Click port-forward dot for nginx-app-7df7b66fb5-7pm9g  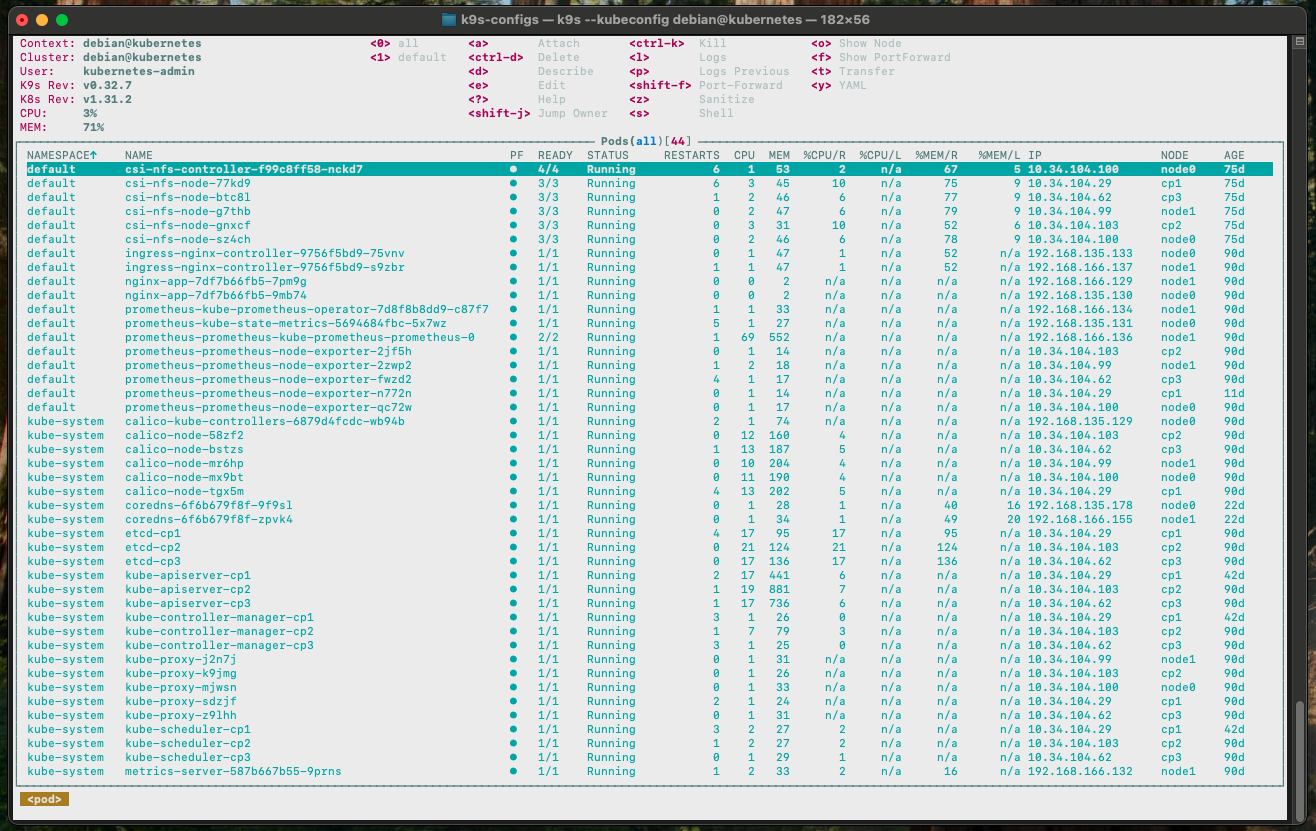pyautogui.click(x=514, y=282)
